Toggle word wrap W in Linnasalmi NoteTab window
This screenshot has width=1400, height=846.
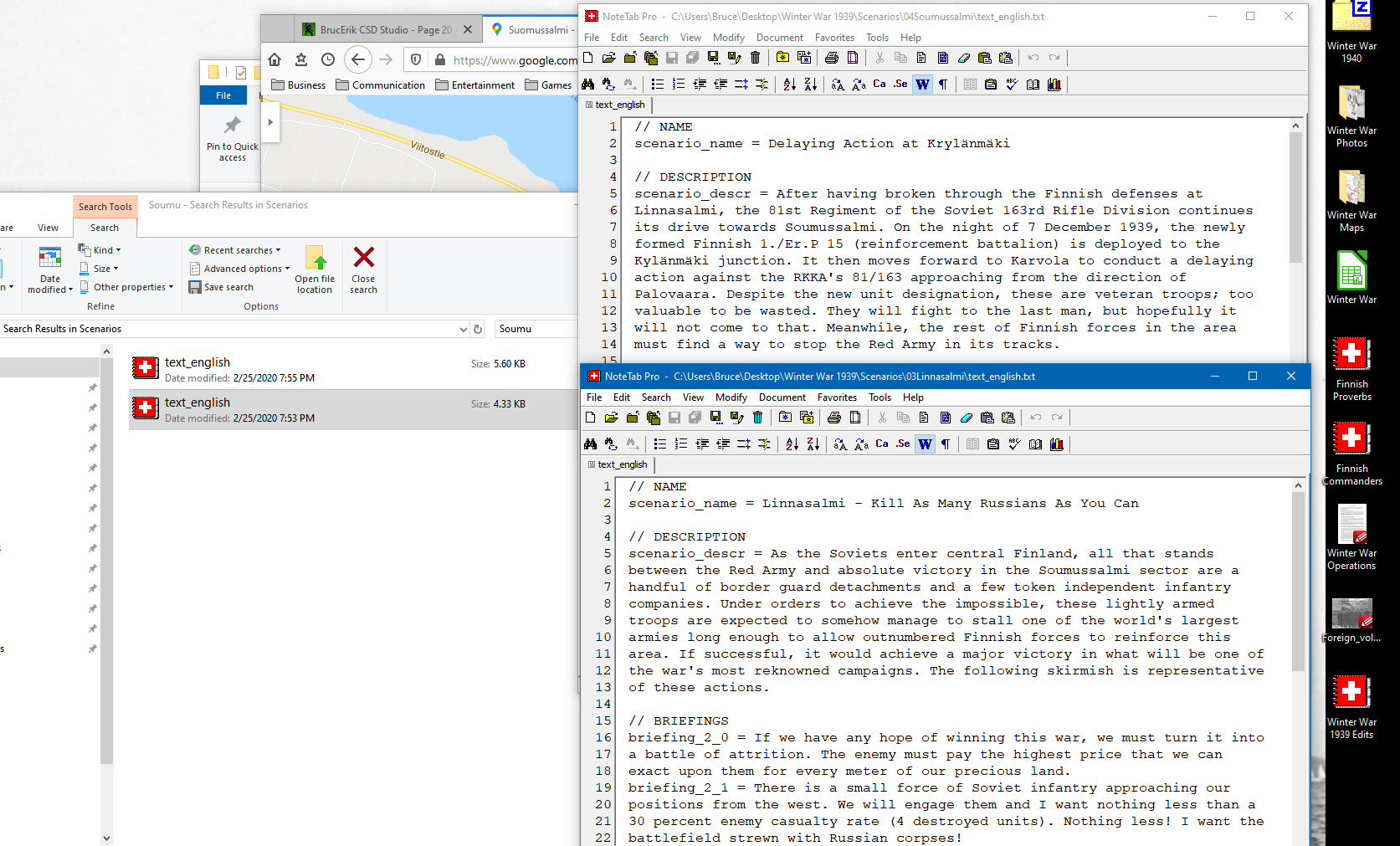(x=925, y=444)
